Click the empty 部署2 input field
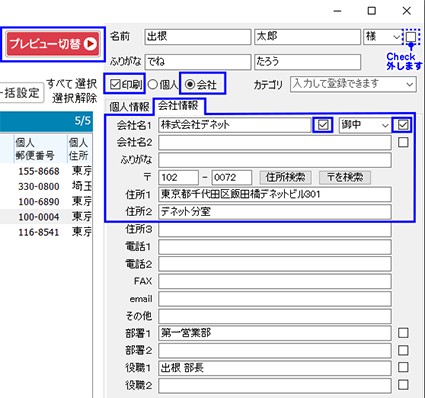Viewport: 425px width, 398px height. pyautogui.click(x=275, y=351)
